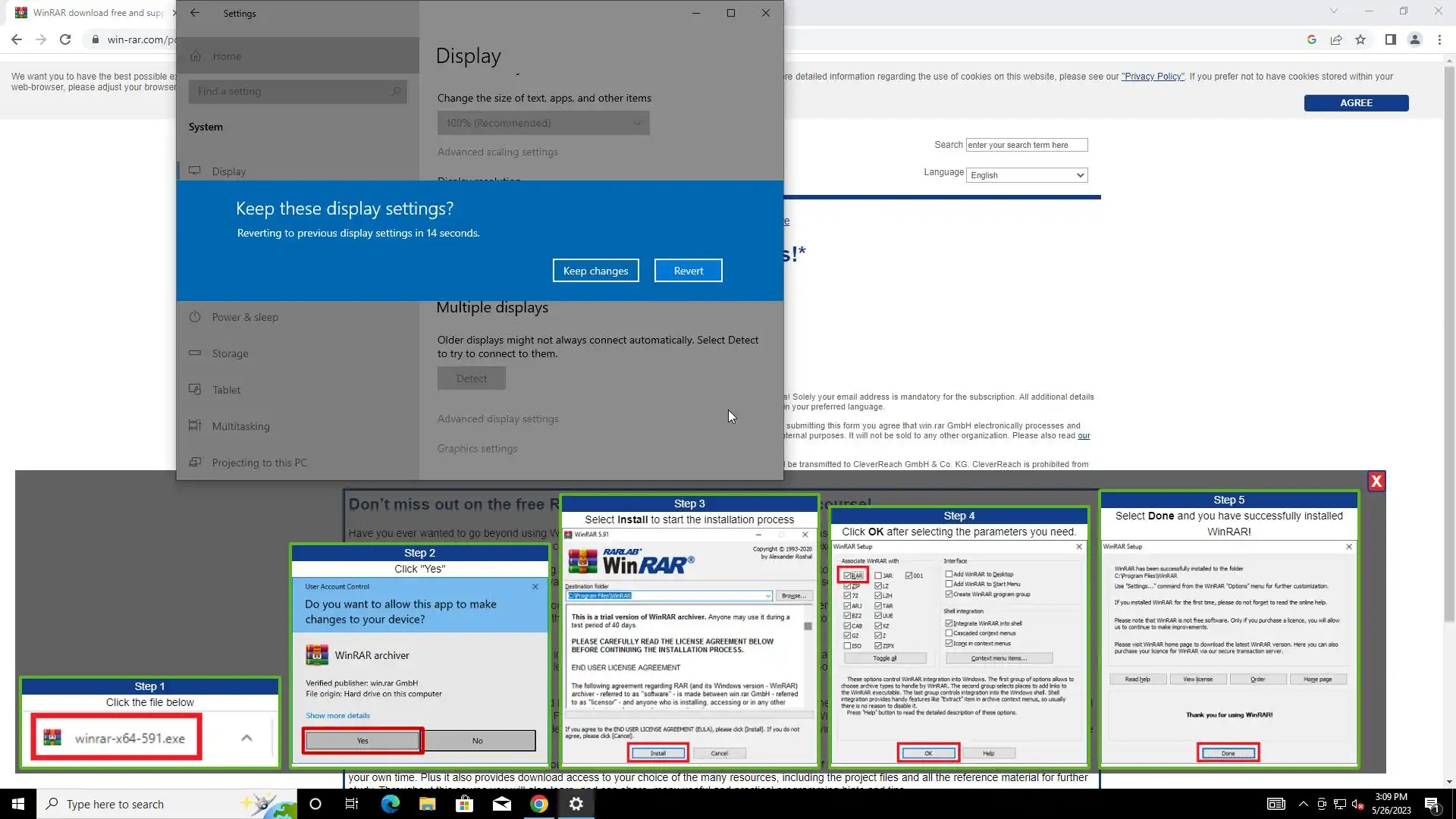Click Settings back arrow
The width and height of the screenshot is (1456, 819).
pos(195,13)
